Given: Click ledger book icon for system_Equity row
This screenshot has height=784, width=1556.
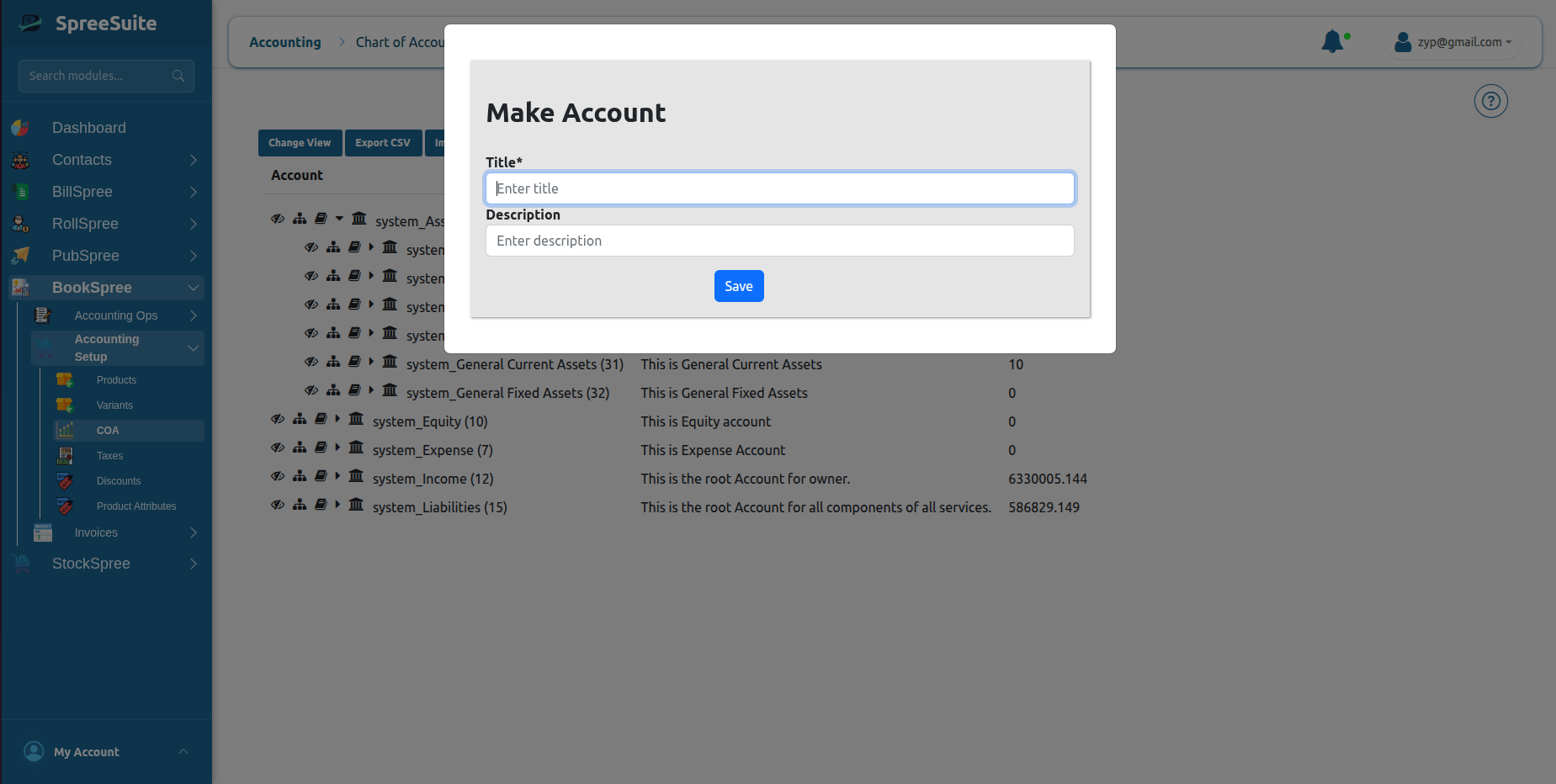Looking at the screenshot, I should click(321, 419).
